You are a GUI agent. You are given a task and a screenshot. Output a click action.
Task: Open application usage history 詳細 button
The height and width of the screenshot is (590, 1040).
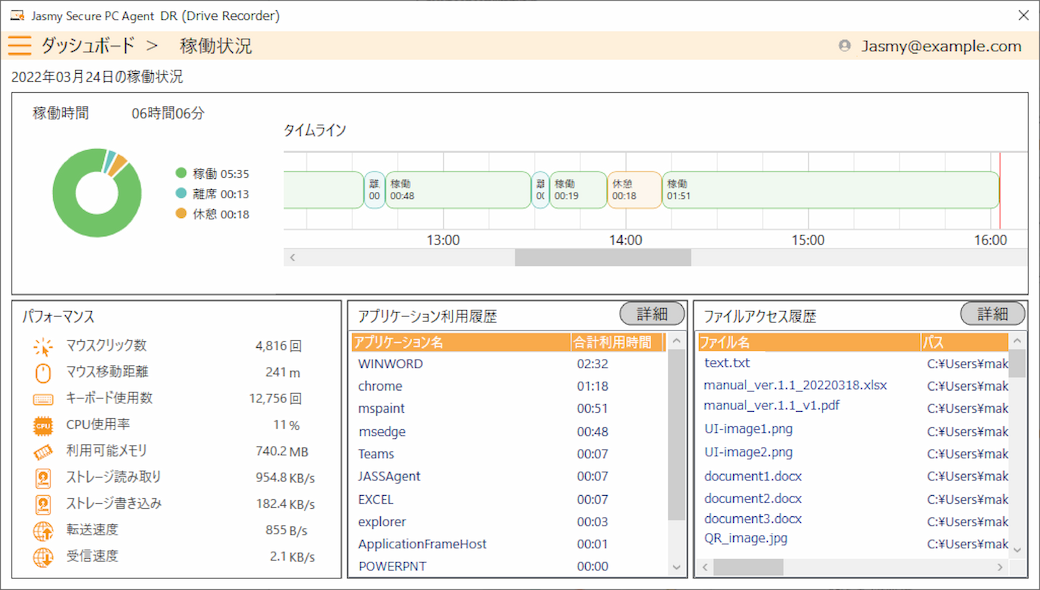[652, 314]
